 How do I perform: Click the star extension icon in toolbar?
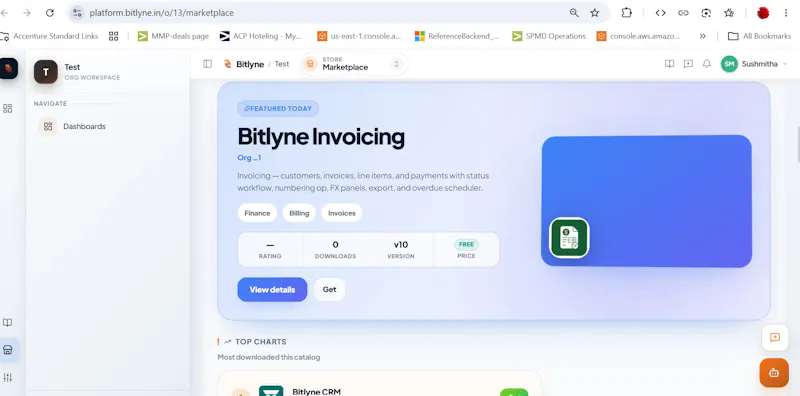coord(729,13)
